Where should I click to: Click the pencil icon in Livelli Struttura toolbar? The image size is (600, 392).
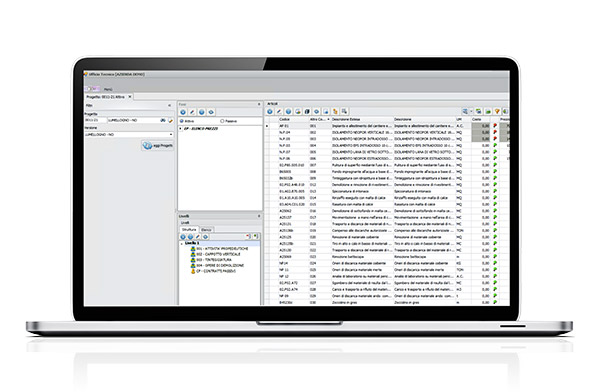197,237
